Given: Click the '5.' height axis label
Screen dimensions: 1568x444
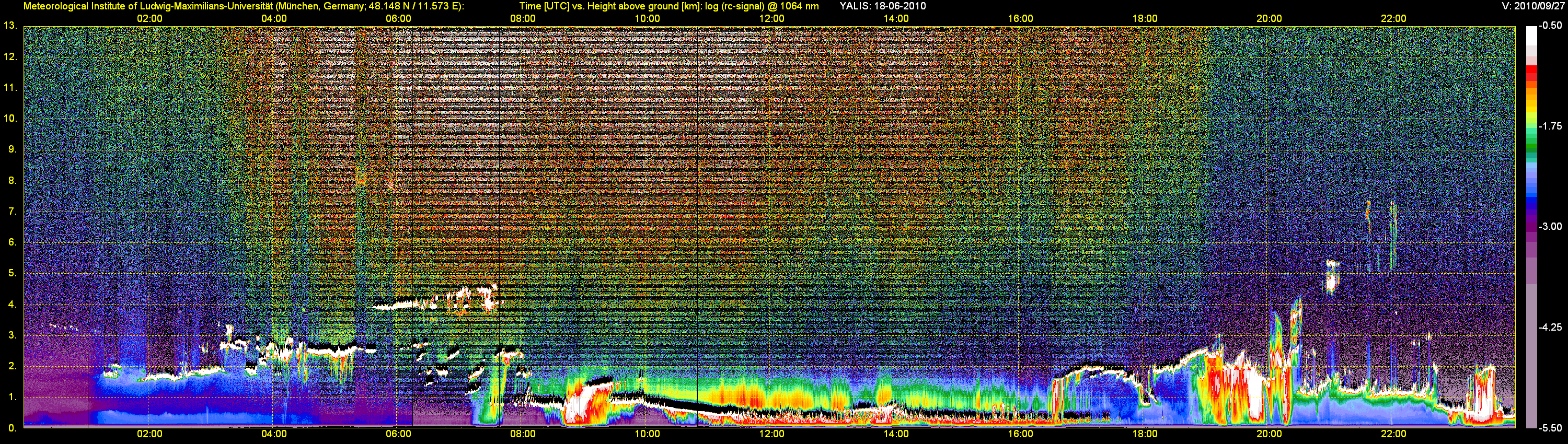Looking at the screenshot, I should tap(12, 273).
